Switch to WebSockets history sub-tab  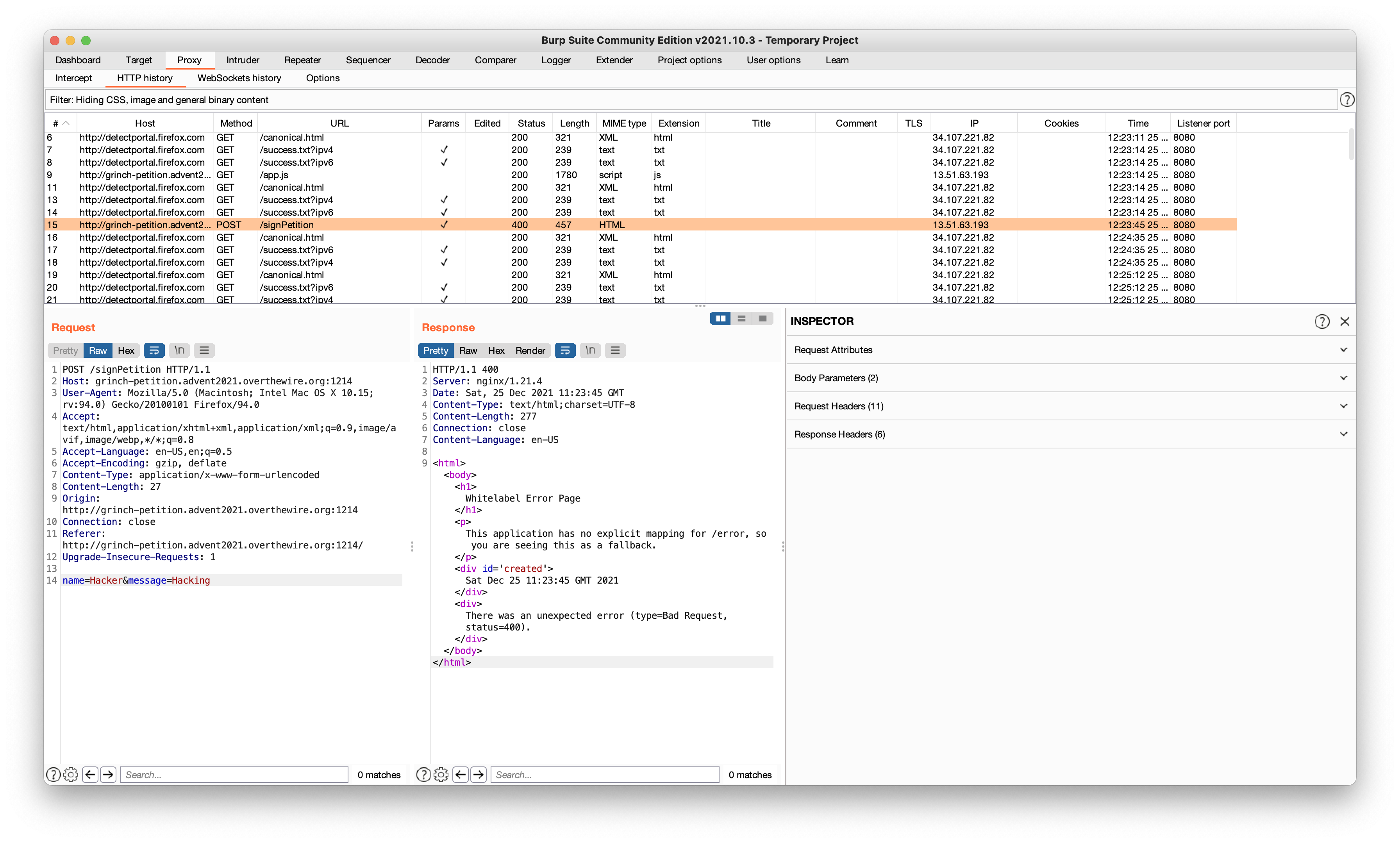(239, 78)
